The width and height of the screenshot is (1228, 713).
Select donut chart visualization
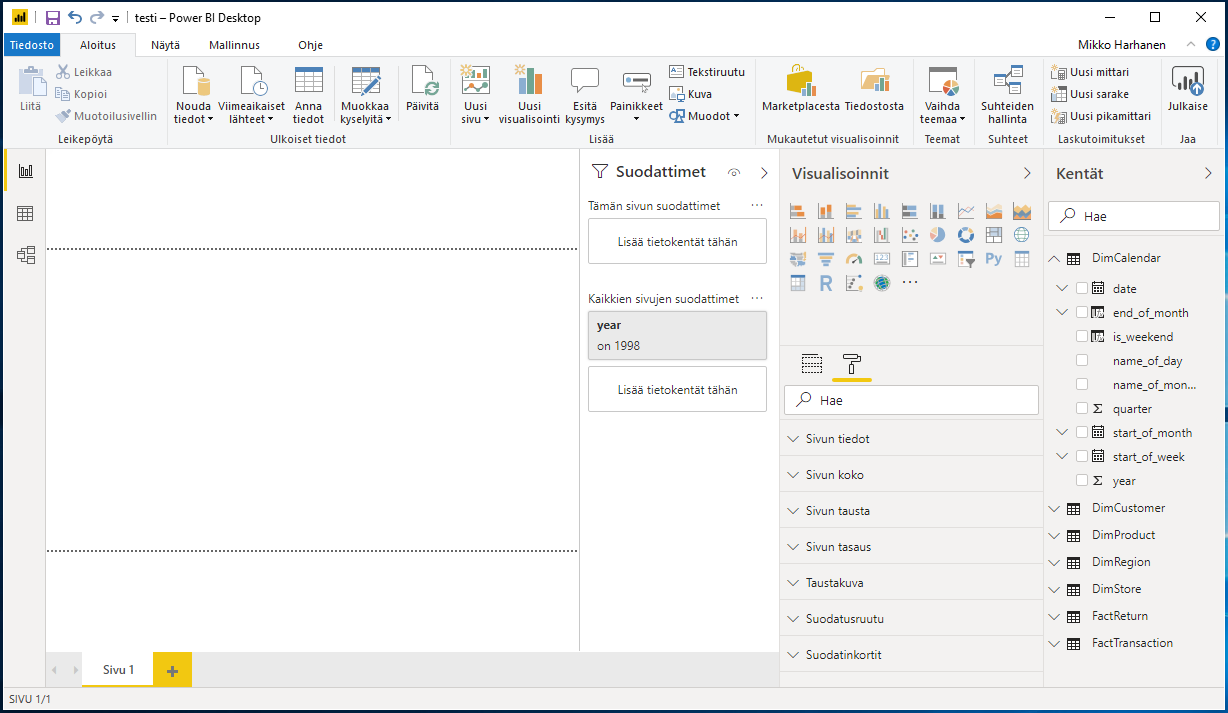tap(966, 235)
